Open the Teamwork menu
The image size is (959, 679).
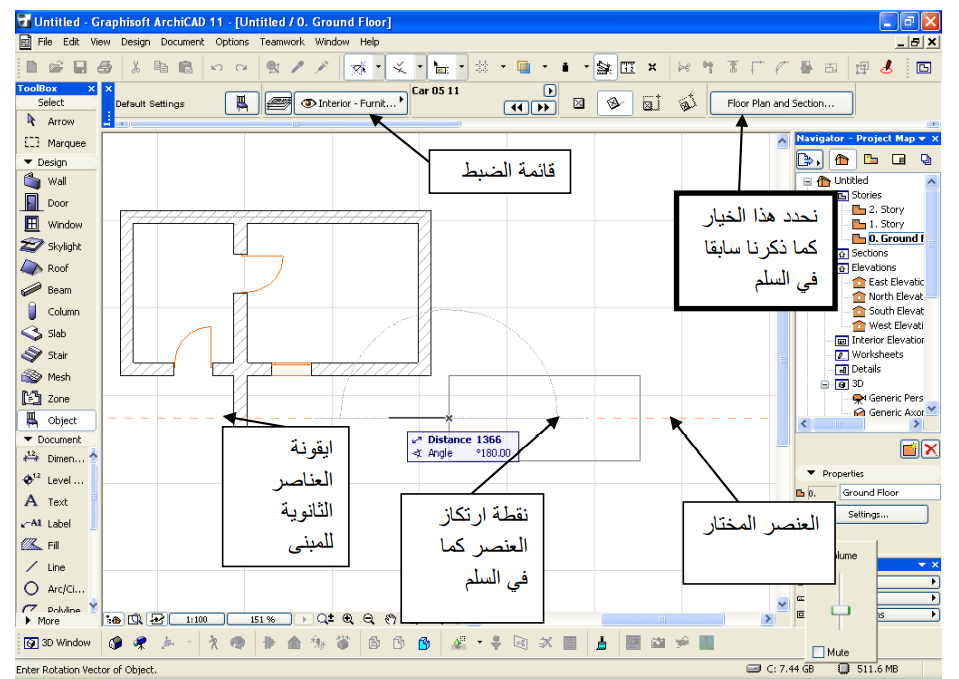[x=282, y=41]
